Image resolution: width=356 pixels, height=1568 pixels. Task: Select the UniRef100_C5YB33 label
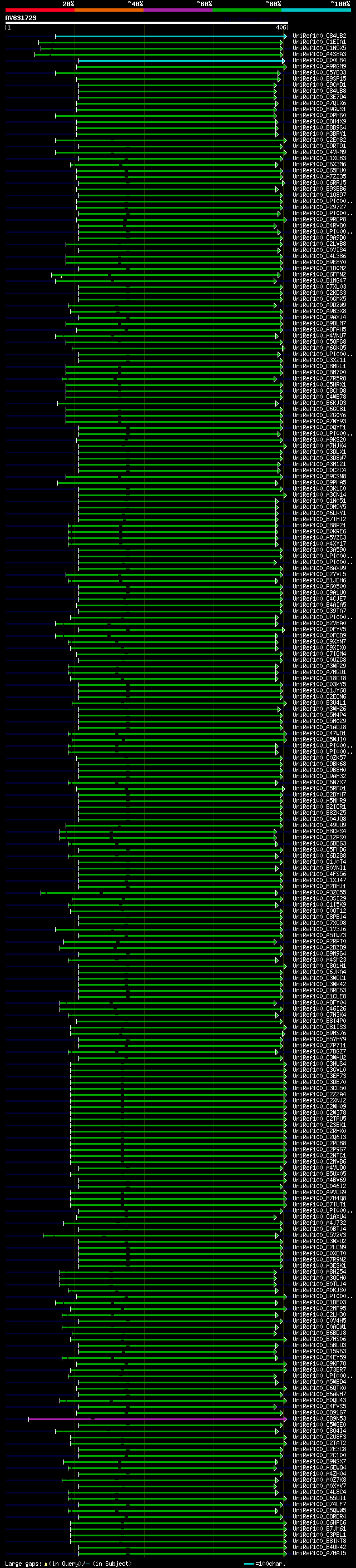pyautogui.click(x=319, y=72)
